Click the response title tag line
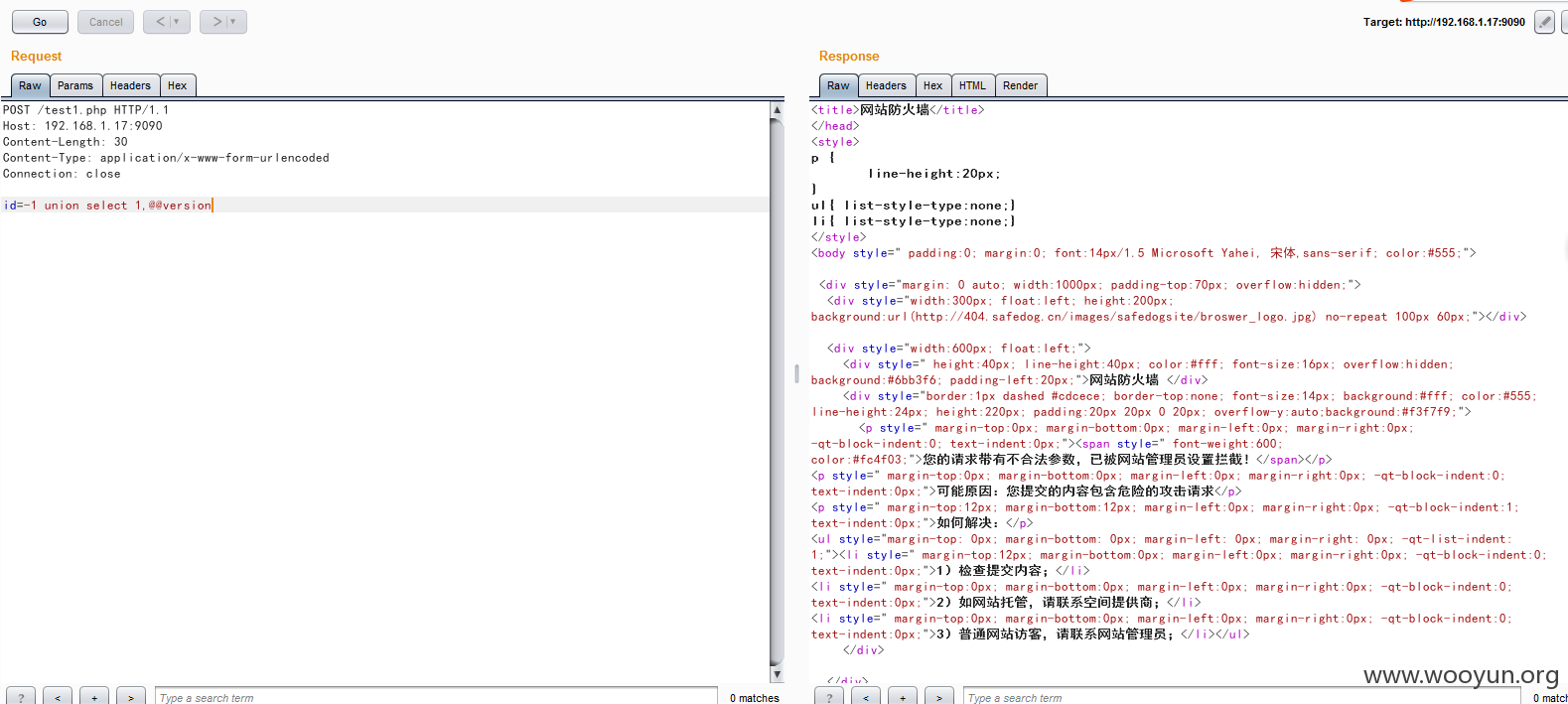 pos(898,110)
